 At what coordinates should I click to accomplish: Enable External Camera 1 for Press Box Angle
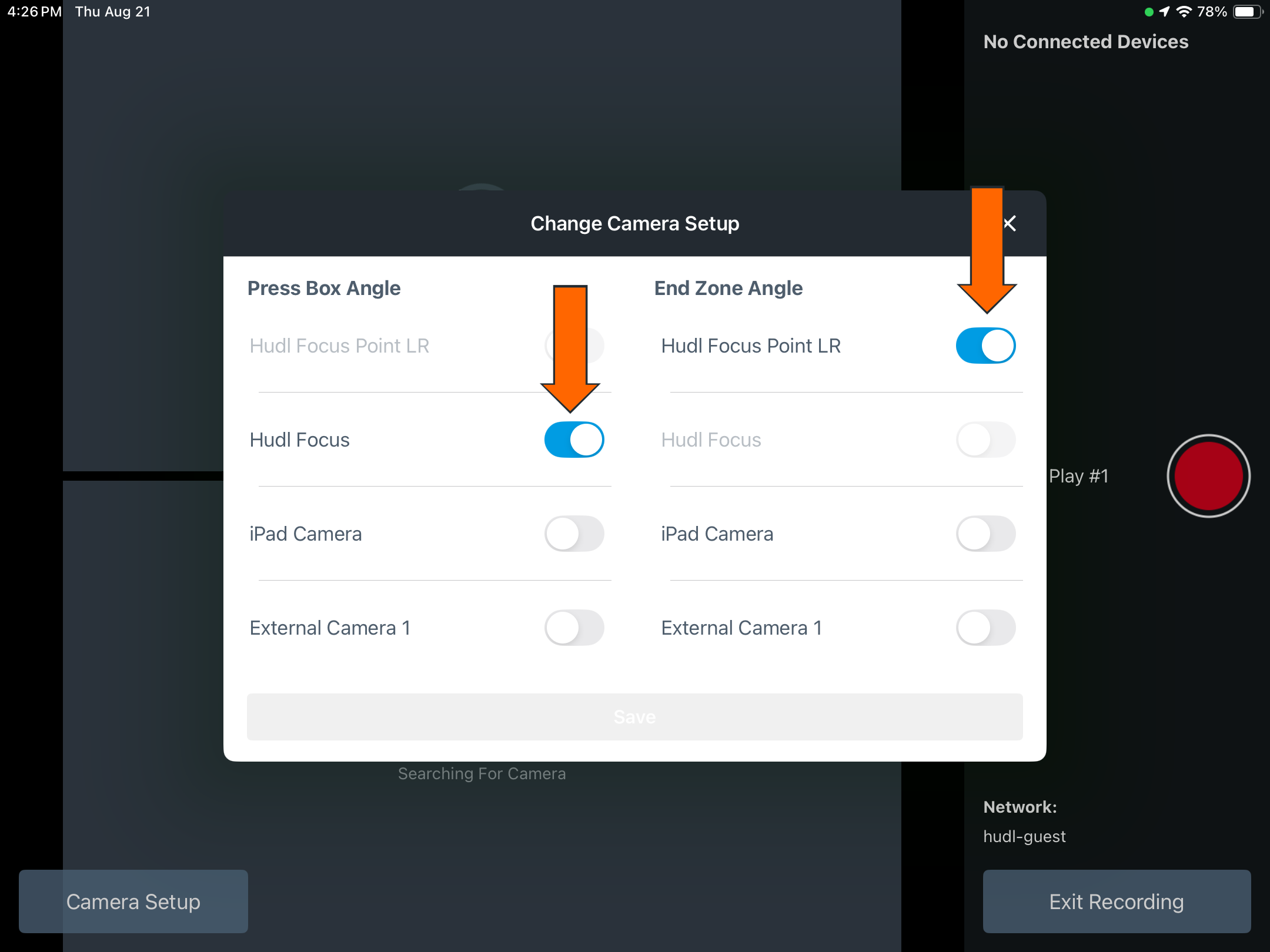pyautogui.click(x=574, y=628)
